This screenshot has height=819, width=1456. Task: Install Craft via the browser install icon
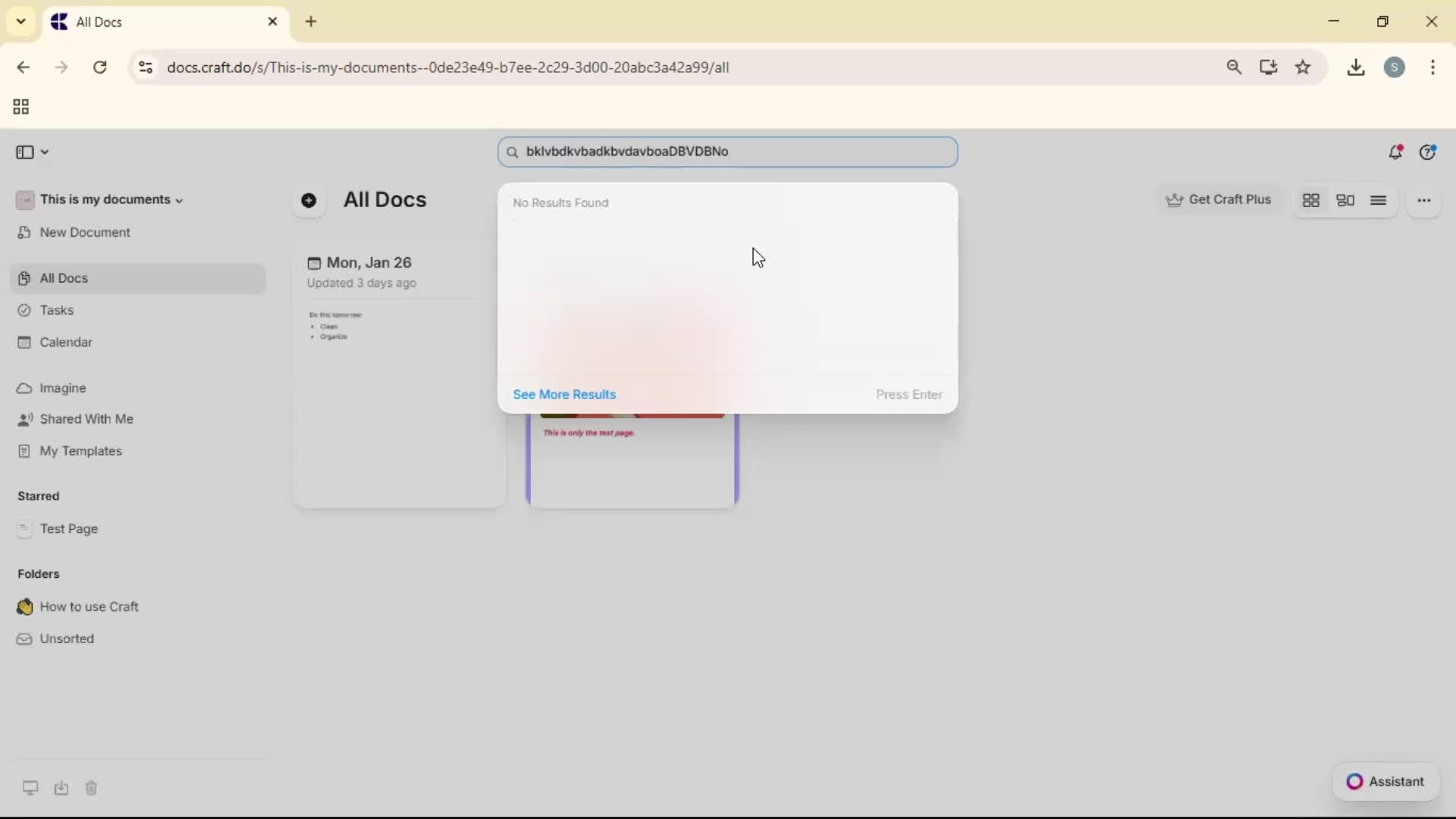pyautogui.click(x=1269, y=67)
